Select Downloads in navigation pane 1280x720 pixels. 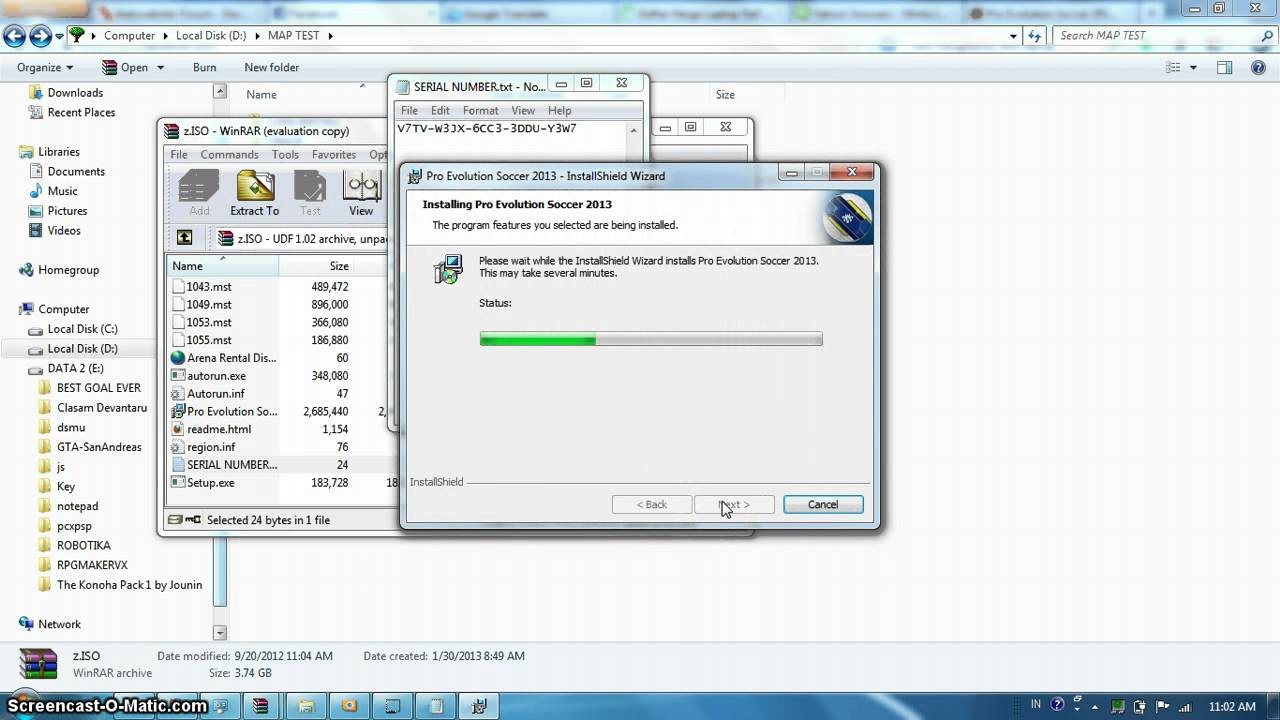75,93
